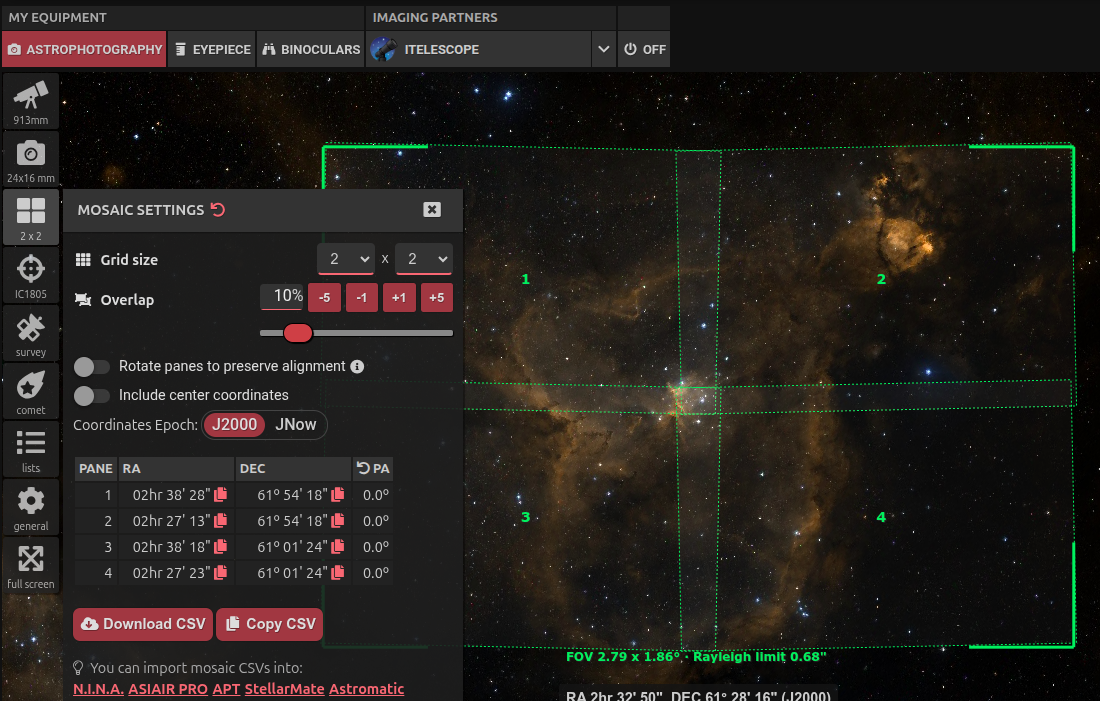Open the grid columns dropdown
Viewport: 1100px width, 701px height.
(x=347, y=259)
